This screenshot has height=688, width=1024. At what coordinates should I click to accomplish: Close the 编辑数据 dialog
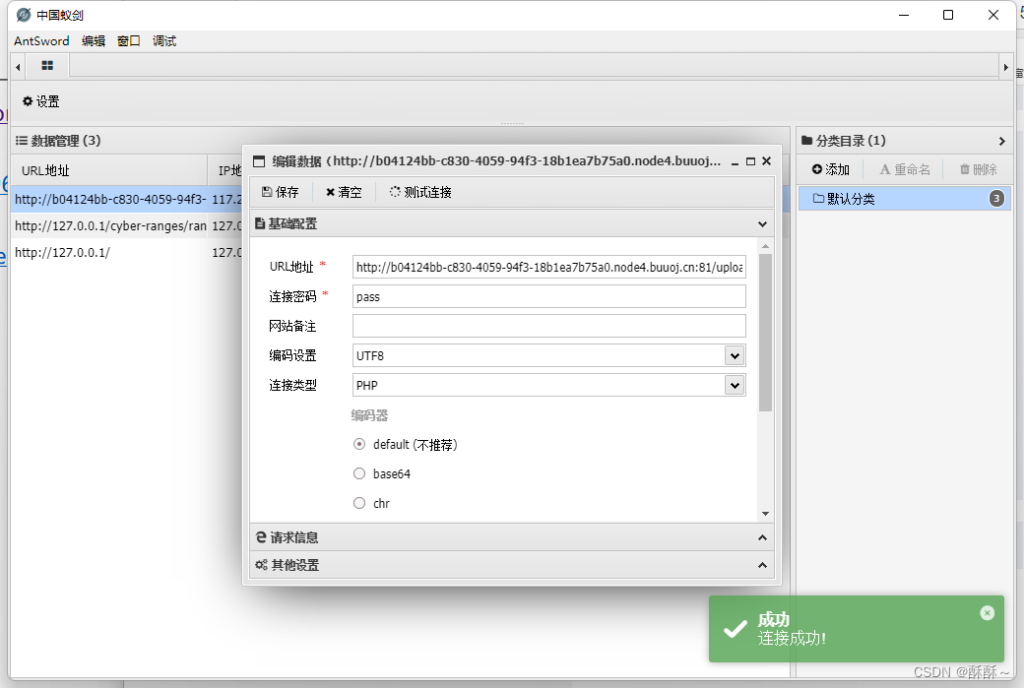pyautogui.click(x=767, y=161)
